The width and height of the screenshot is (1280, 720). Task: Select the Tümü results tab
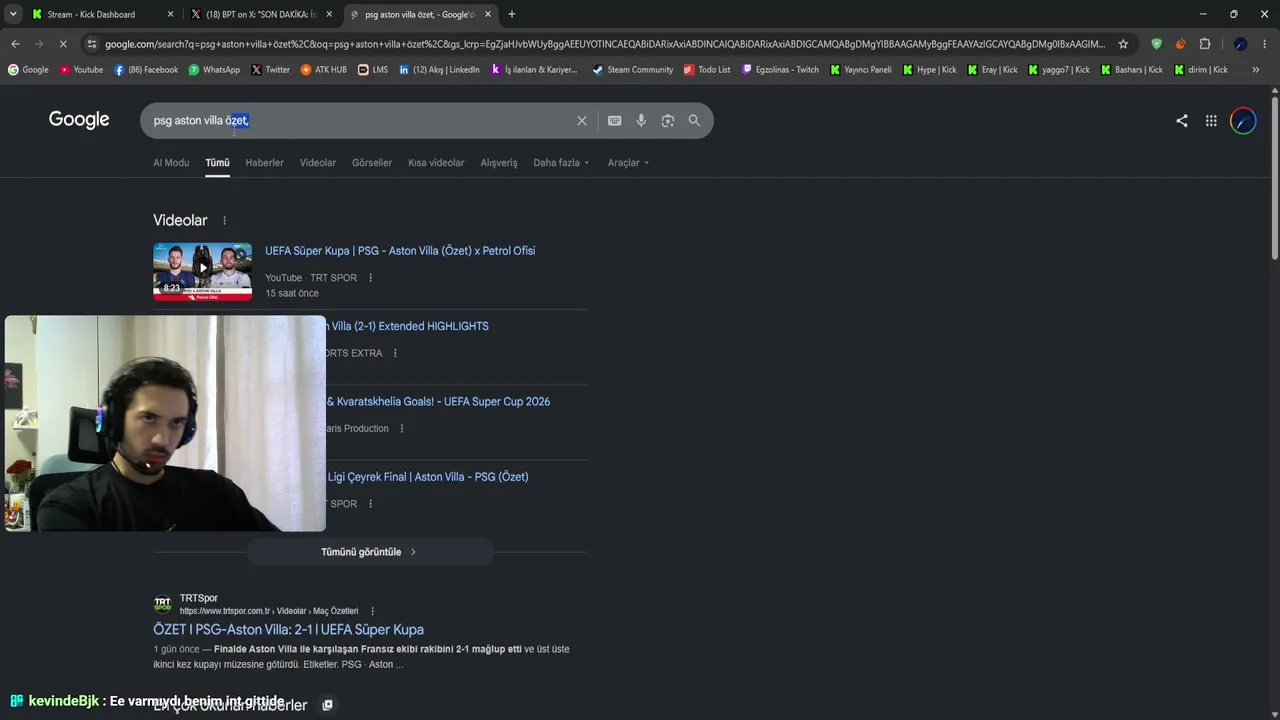(217, 163)
